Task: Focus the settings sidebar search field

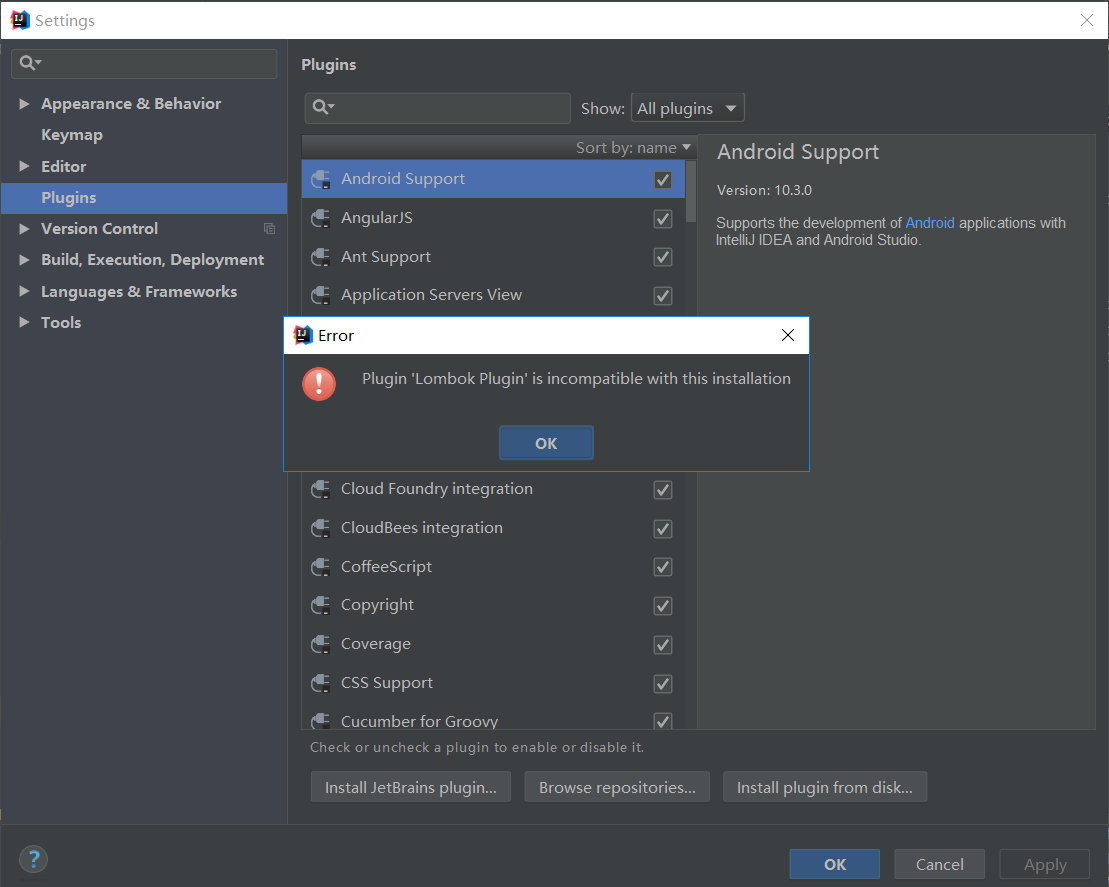Action: pos(144,64)
